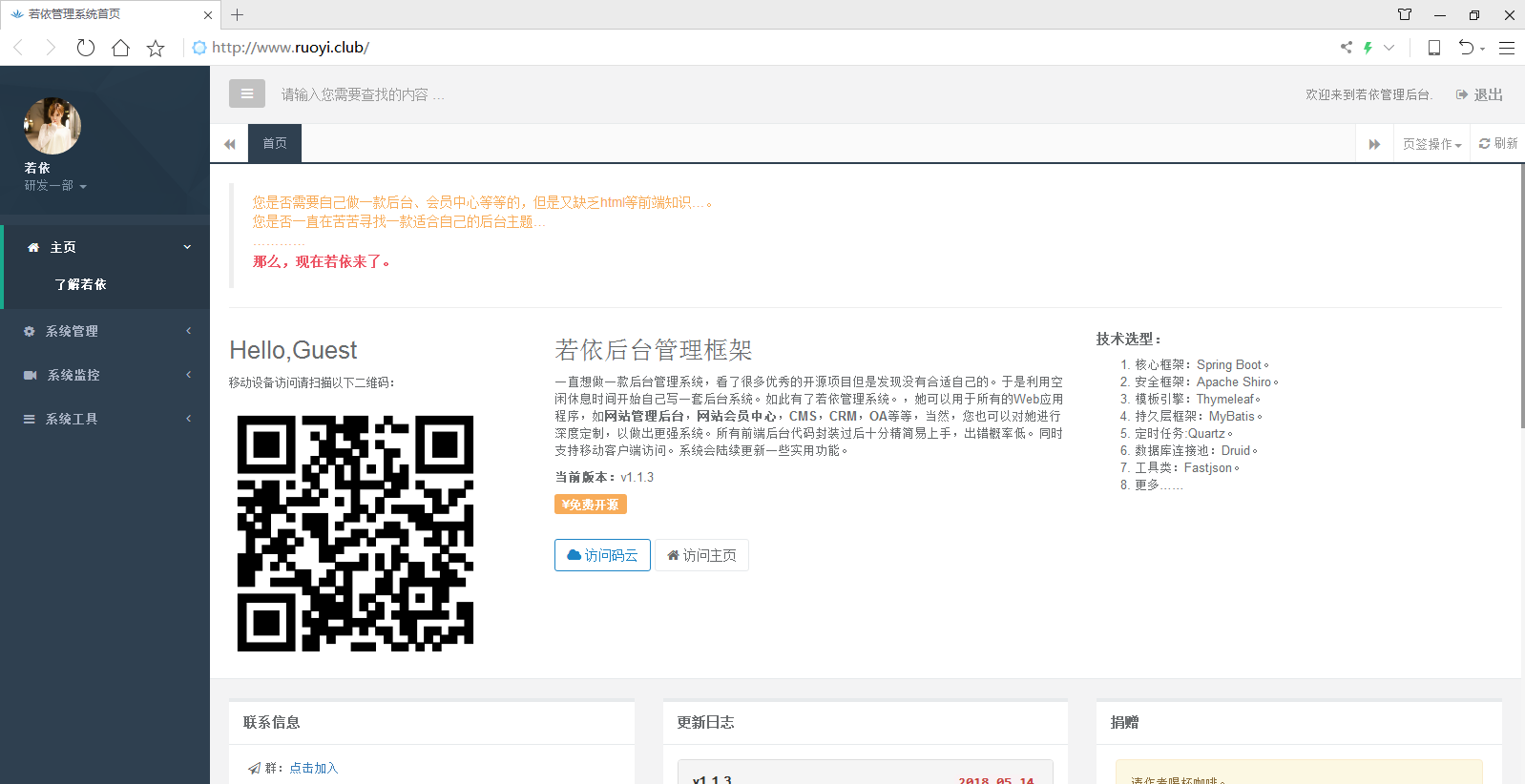Image resolution: width=1525 pixels, height=784 pixels.
Task: Open a new browser tab
Action: point(238,14)
